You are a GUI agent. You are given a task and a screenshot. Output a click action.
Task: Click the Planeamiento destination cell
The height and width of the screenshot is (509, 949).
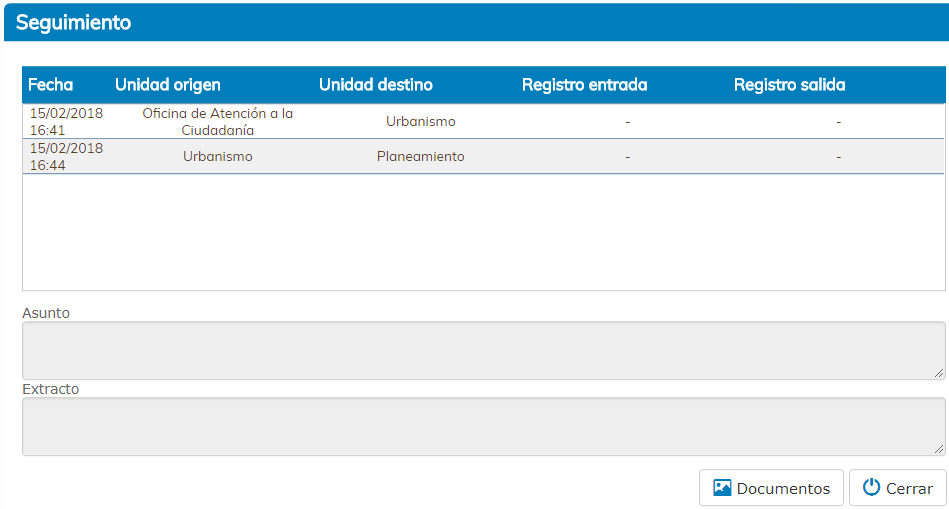coord(421,157)
